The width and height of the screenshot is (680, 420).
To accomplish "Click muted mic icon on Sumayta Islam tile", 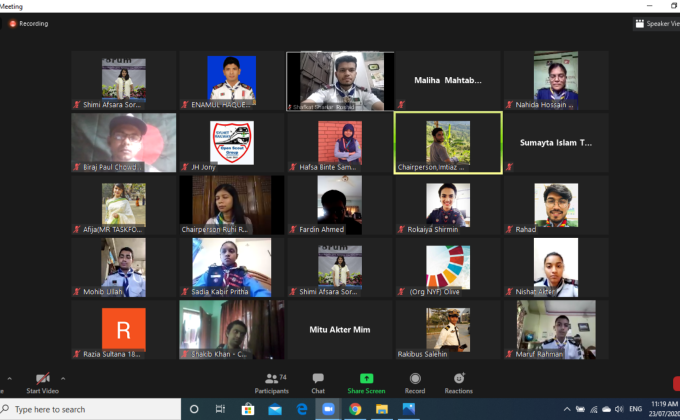I will point(509,167).
